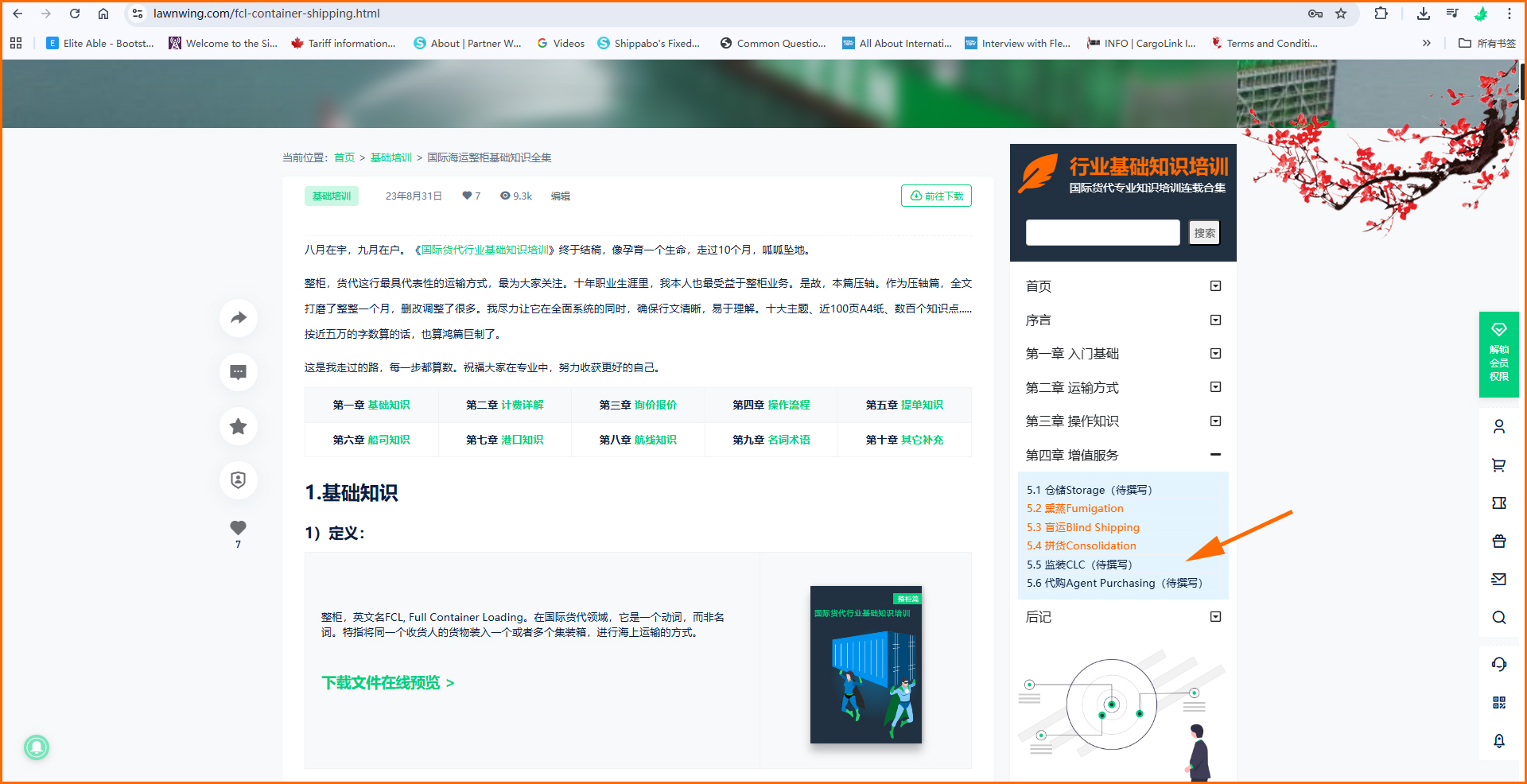1527x784 pixels.
Task: Collapse the 第四章 增值服务 section
Action: 1215,455
